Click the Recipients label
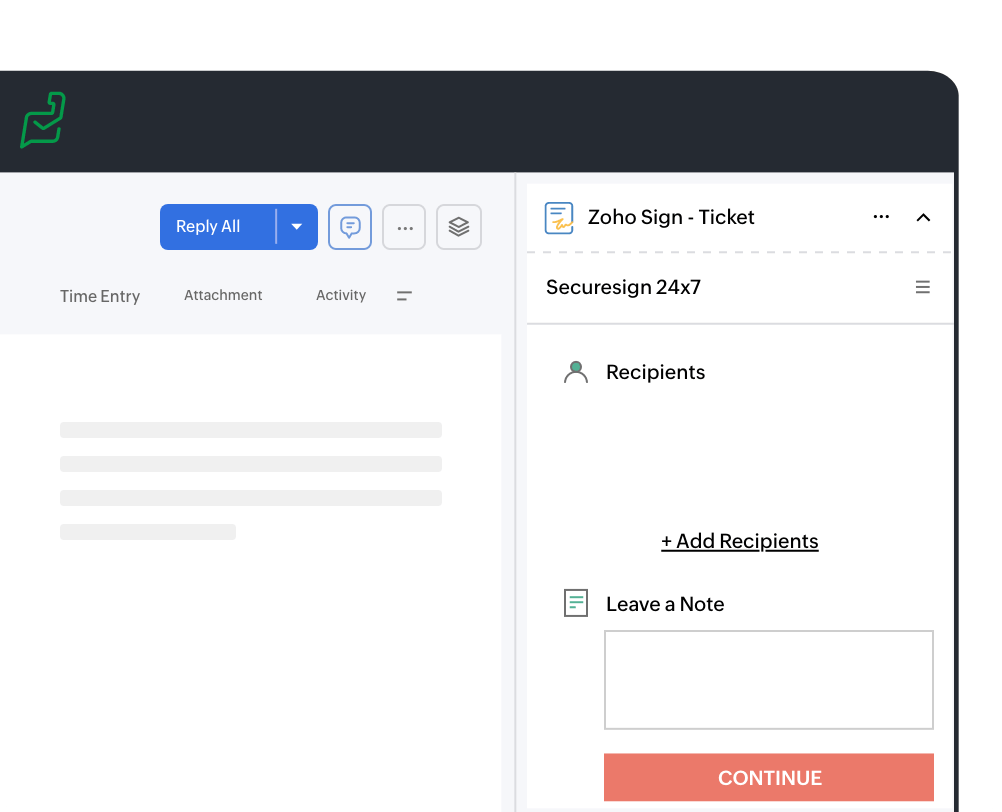Viewport: 1002px width, 812px height. click(x=656, y=372)
